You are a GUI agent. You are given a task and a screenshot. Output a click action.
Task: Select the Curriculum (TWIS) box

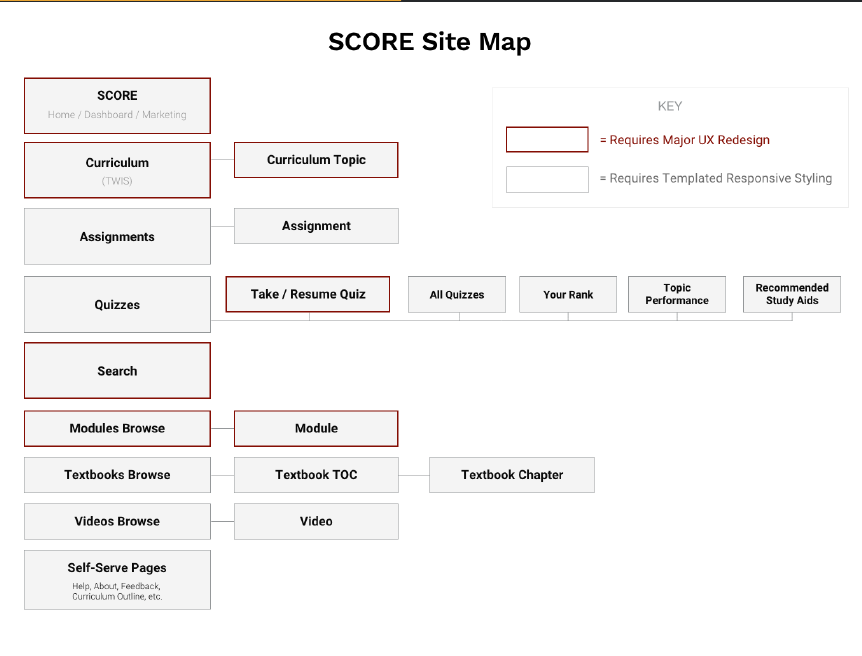pyautogui.click(x=117, y=170)
